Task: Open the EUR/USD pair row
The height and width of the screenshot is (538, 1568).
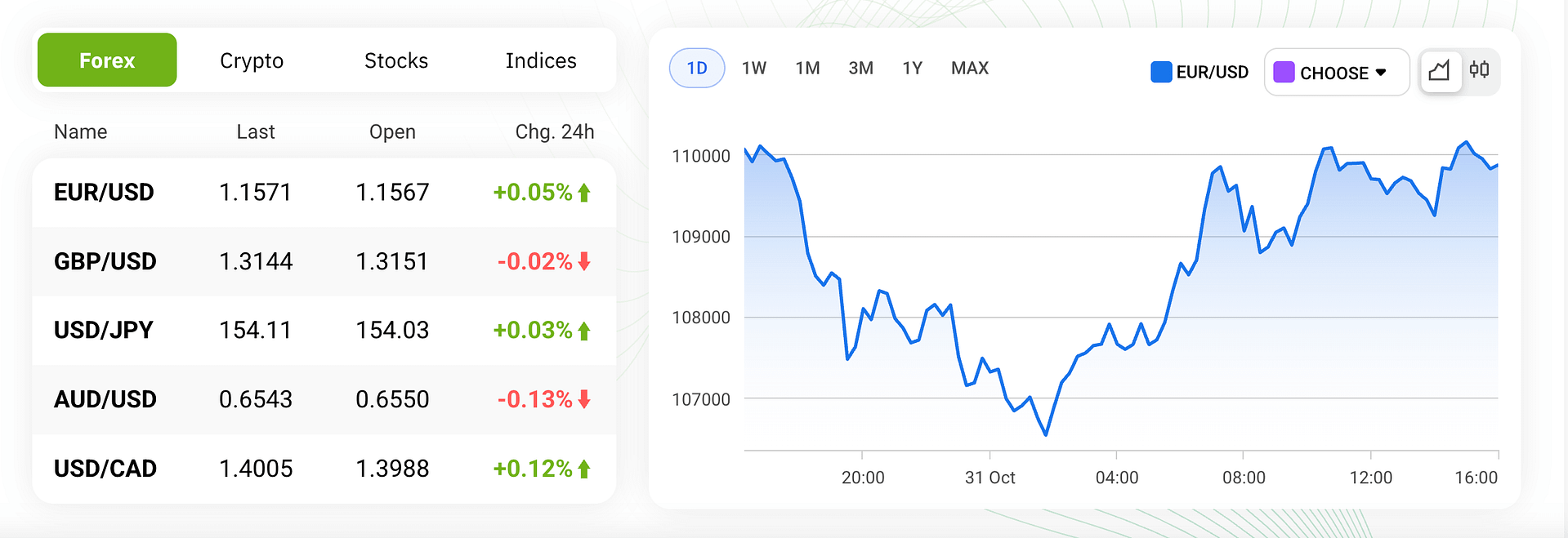Action: pyautogui.click(x=104, y=193)
